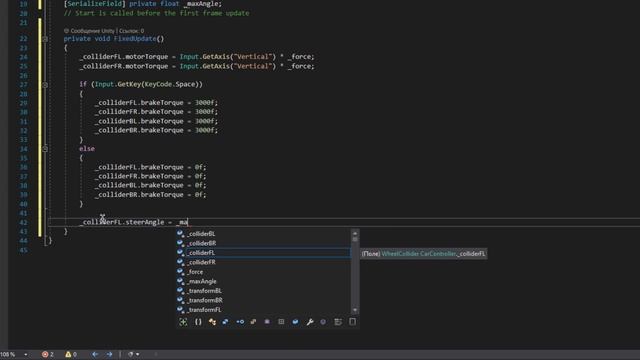Toggle the purple square delegates filter icon

click(x=267, y=322)
